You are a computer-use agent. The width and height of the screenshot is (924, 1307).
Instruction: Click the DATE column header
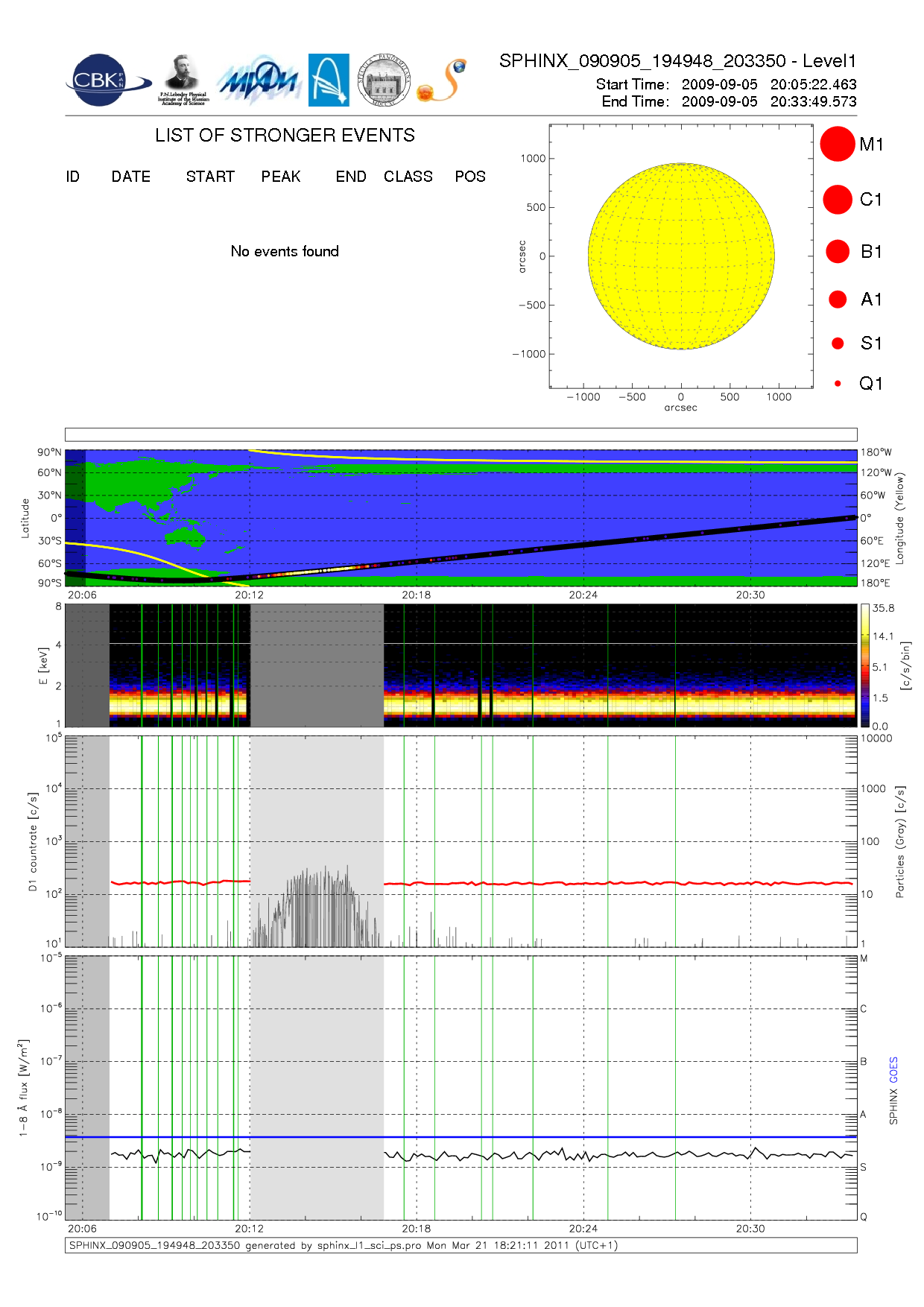131,177
